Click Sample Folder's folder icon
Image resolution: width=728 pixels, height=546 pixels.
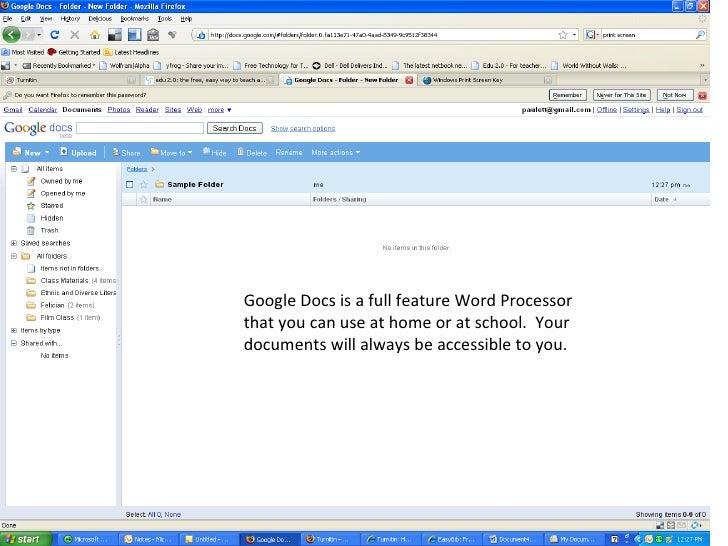[x=159, y=185]
